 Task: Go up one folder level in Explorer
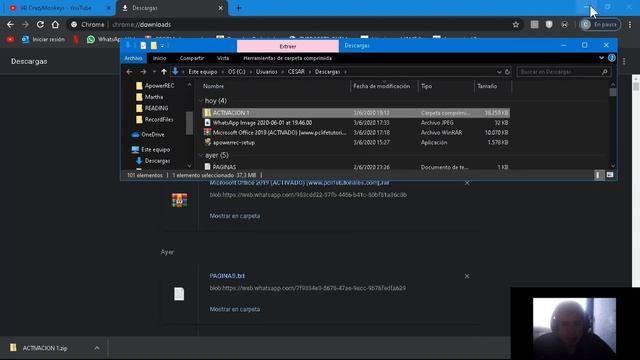click(164, 72)
